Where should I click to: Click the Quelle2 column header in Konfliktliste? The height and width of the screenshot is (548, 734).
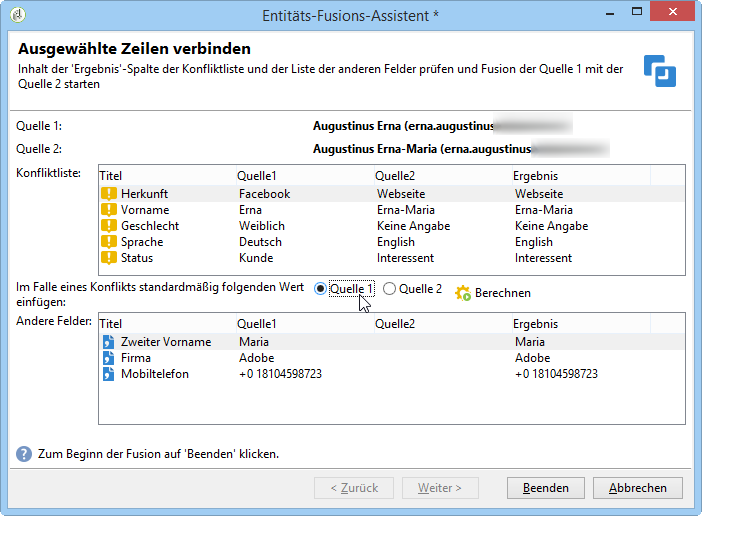coord(396,176)
